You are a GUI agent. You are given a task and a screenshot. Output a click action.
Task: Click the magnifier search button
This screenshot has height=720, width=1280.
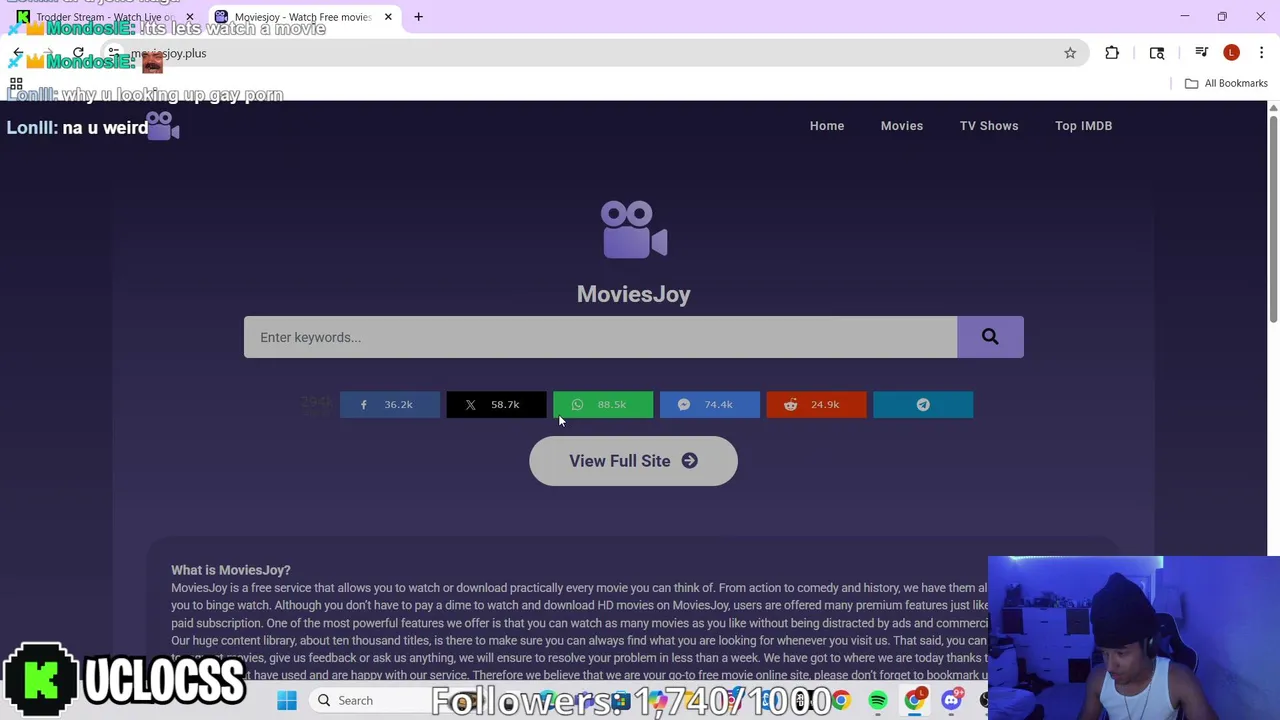pos(990,337)
